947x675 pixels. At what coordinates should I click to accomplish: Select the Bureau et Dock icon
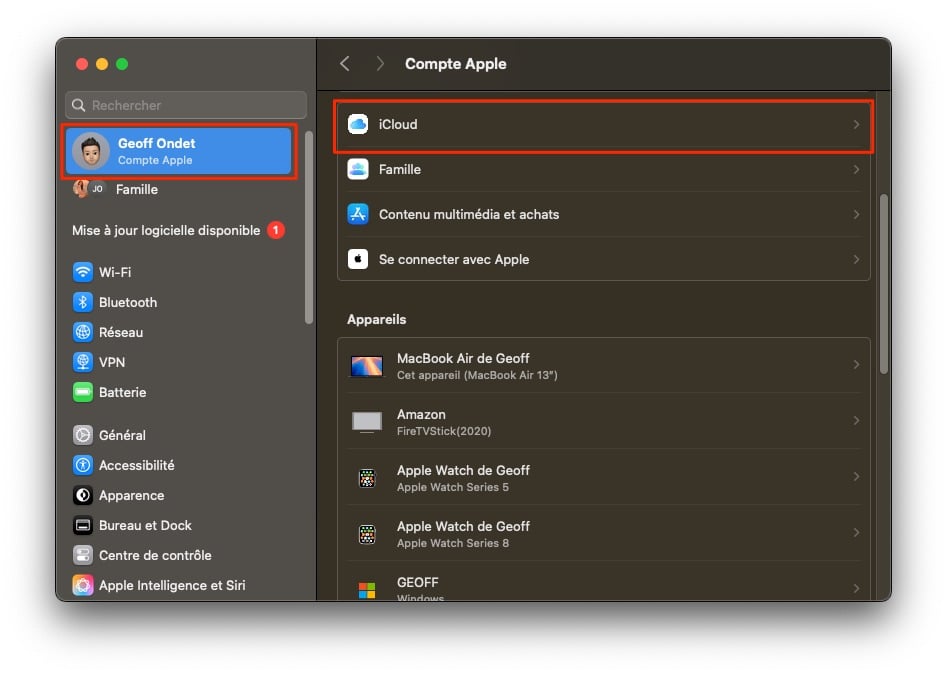coord(83,525)
